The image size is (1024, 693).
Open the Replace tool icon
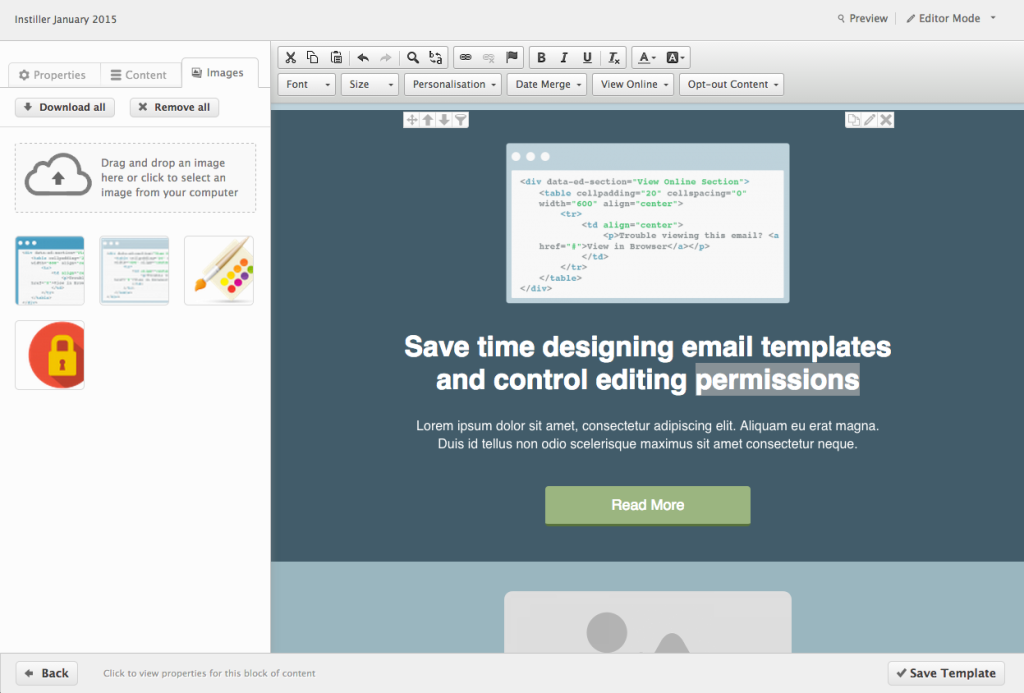click(x=436, y=57)
